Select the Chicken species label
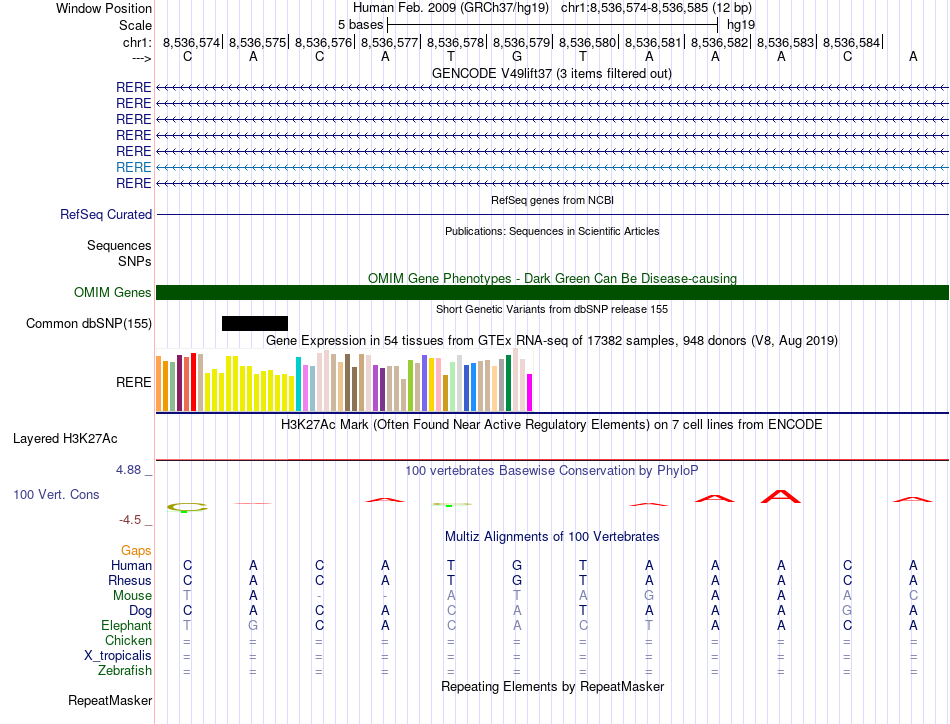 pyautogui.click(x=128, y=640)
